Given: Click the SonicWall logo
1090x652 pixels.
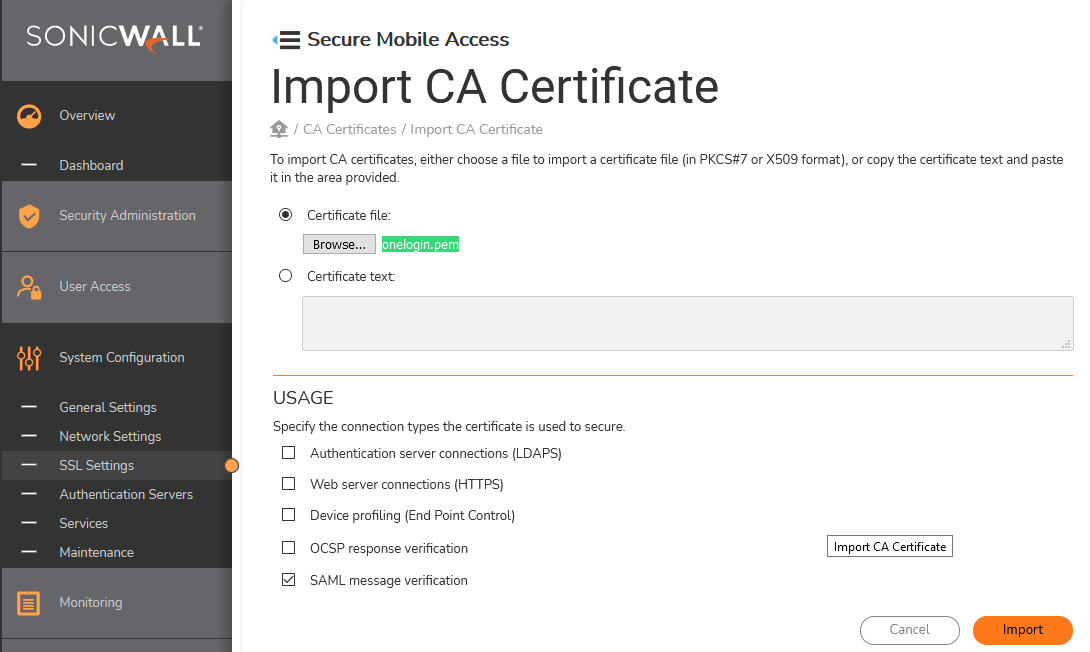Looking at the screenshot, I should (115, 37).
